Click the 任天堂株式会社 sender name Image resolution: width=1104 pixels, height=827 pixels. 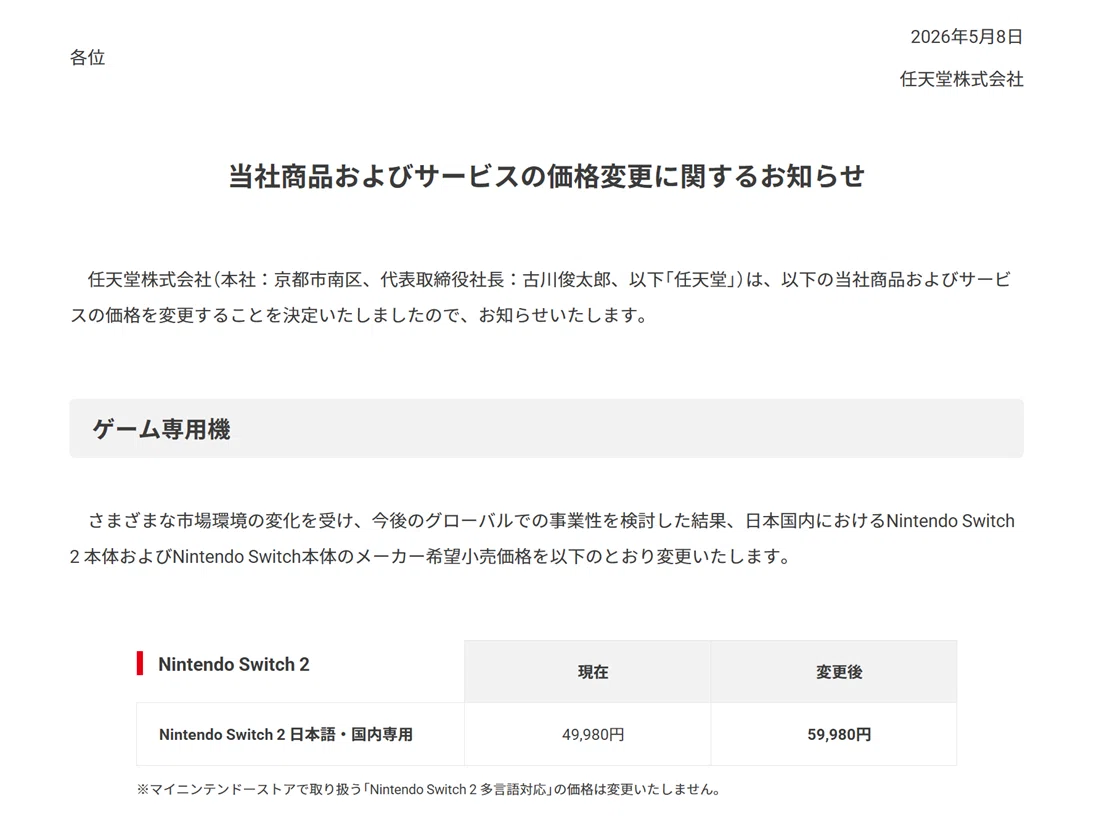(x=961, y=79)
